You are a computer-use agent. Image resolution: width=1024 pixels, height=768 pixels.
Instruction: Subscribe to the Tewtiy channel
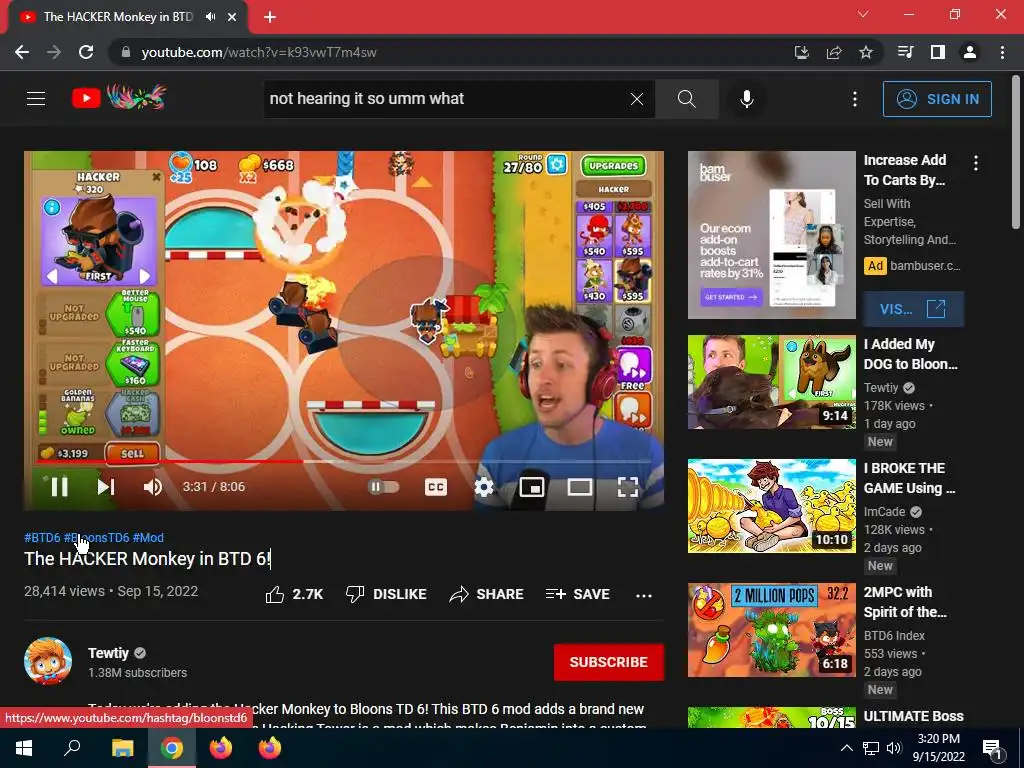point(609,662)
